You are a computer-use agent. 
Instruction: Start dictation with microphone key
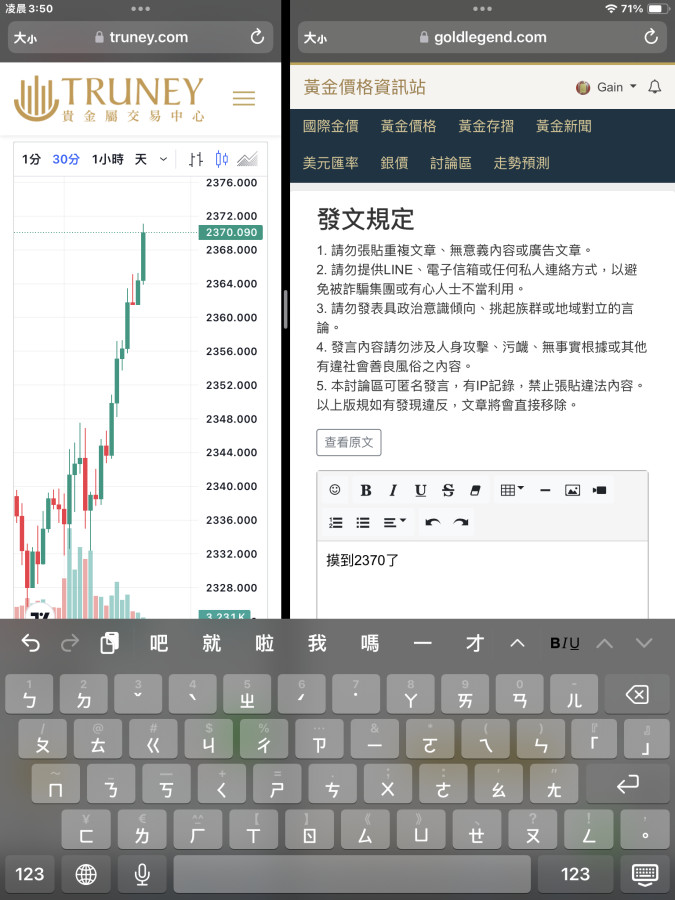coord(142,874)
